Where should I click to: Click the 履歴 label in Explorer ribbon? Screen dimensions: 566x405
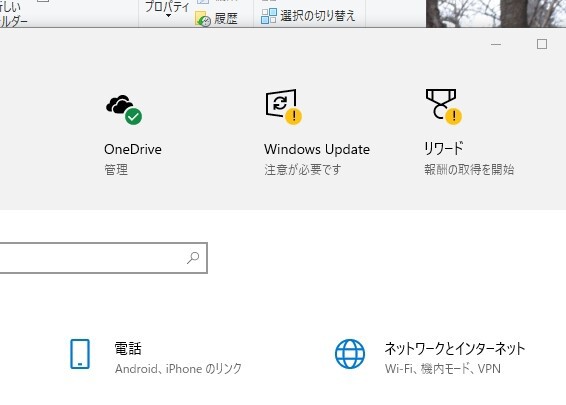(x=226, y=18)
